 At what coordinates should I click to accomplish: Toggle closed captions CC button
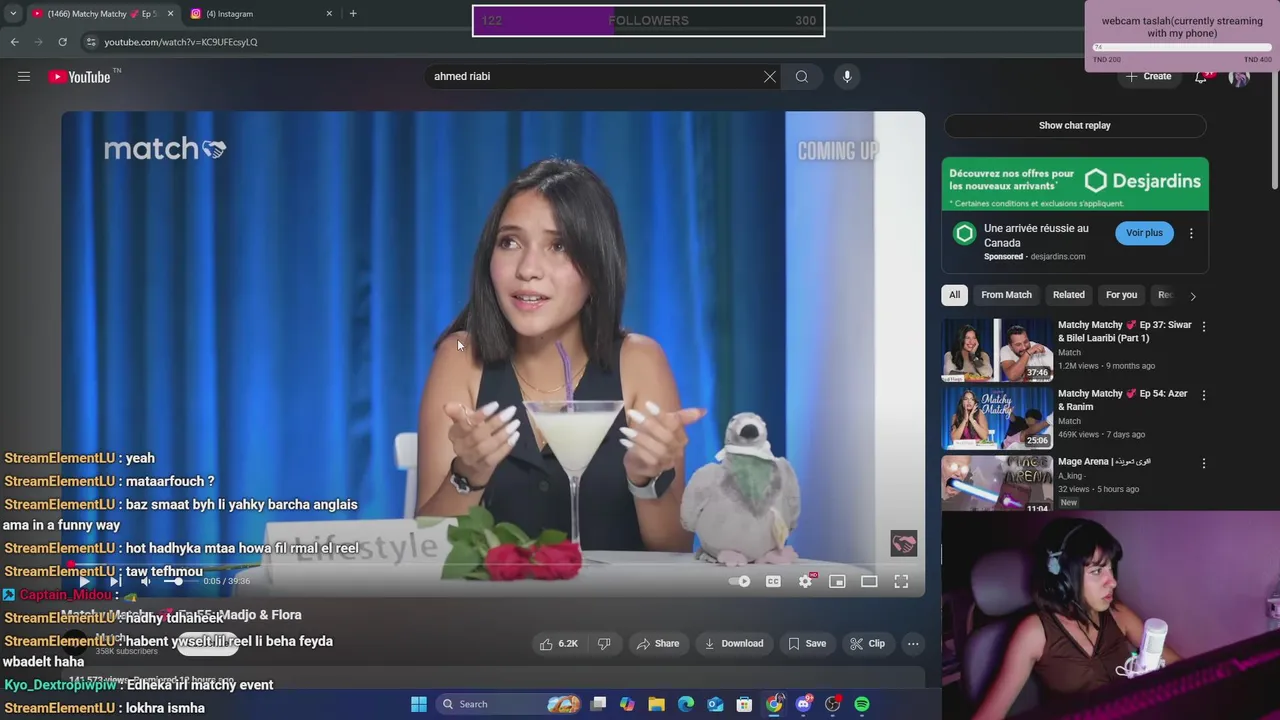[x=773, y=581]
